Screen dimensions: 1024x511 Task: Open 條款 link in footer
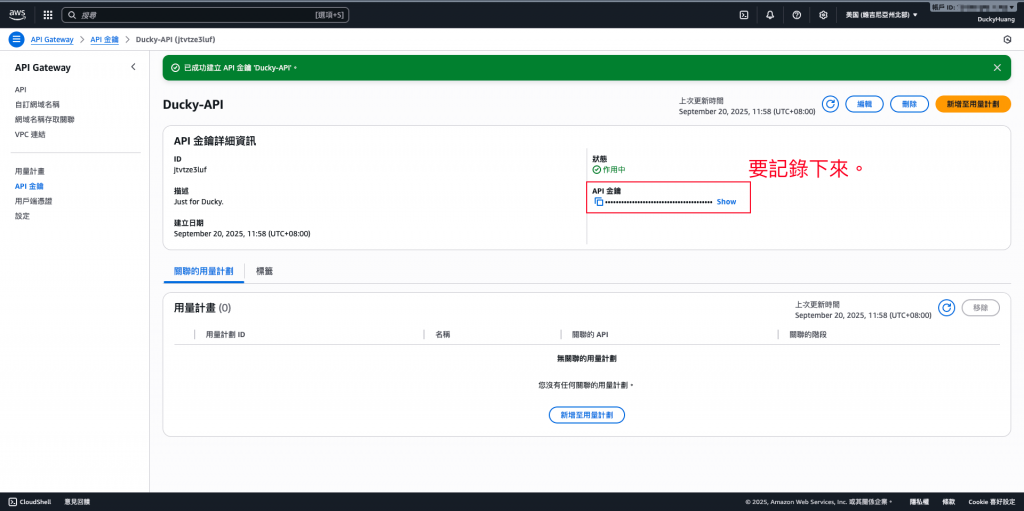pyautogui.click(x=948, y=502)
